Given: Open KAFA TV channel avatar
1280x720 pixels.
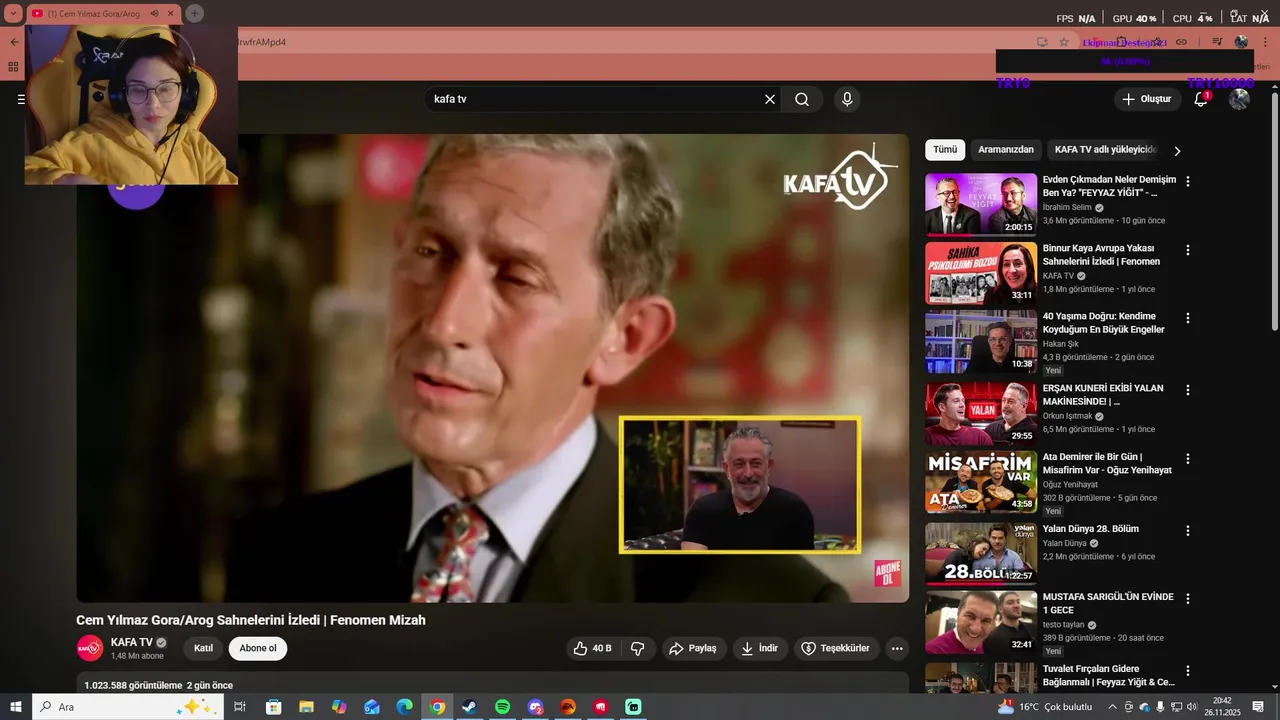Looking at the screenshot, I should click(x=90, y=648).
